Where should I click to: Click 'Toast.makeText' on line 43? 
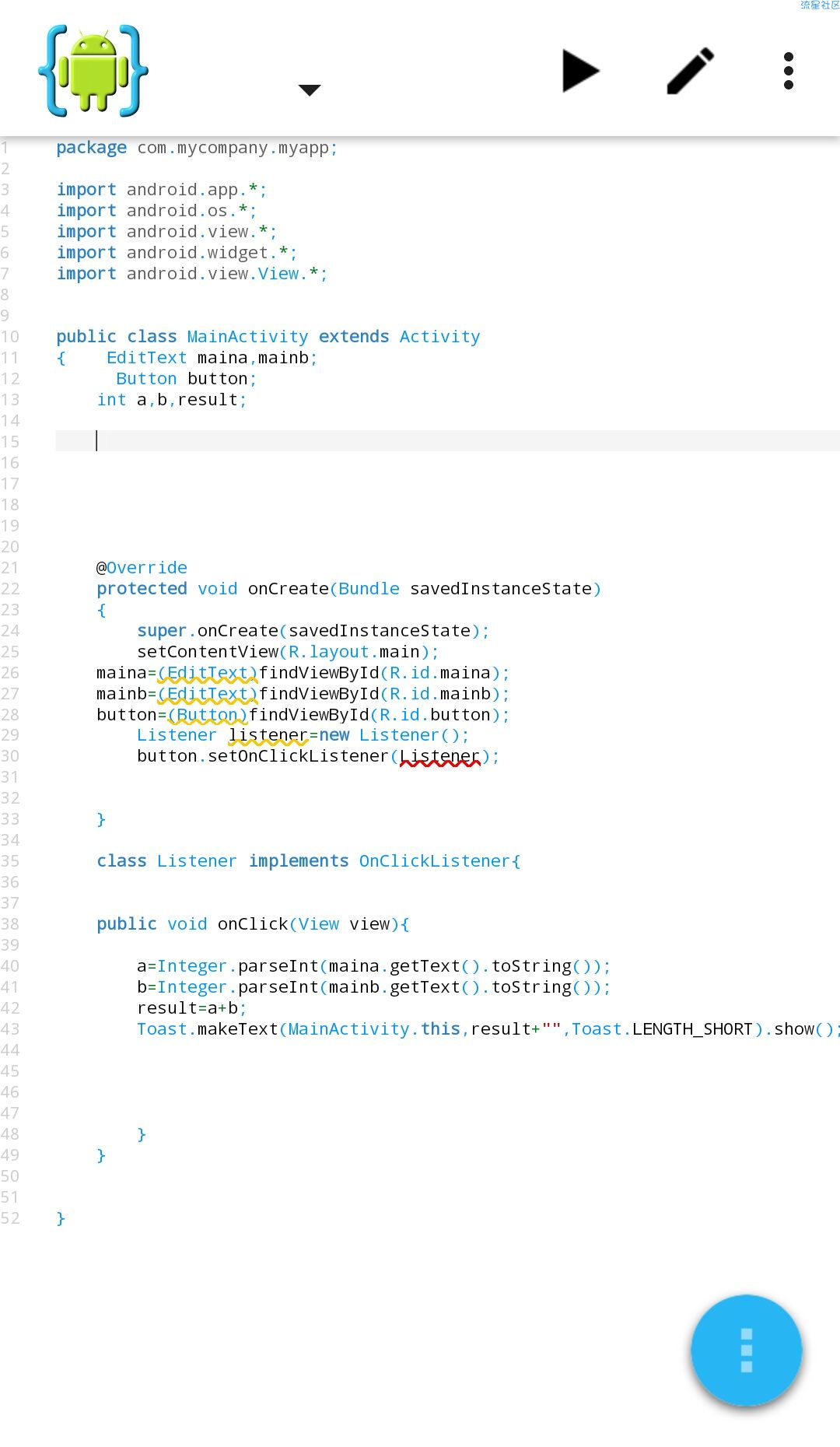[x=208, y=1029]
